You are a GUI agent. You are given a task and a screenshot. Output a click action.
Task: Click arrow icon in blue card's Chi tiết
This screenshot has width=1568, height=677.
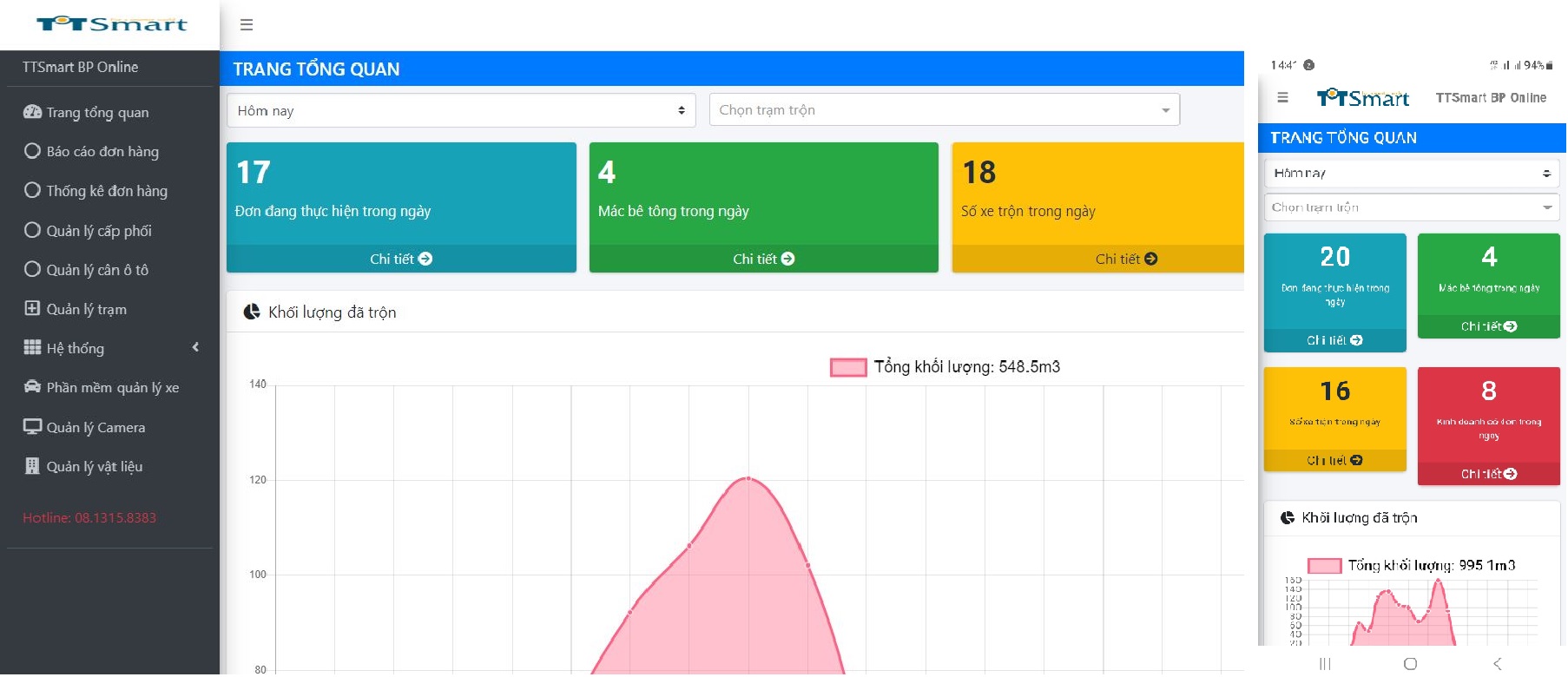(x=425, y=259)
